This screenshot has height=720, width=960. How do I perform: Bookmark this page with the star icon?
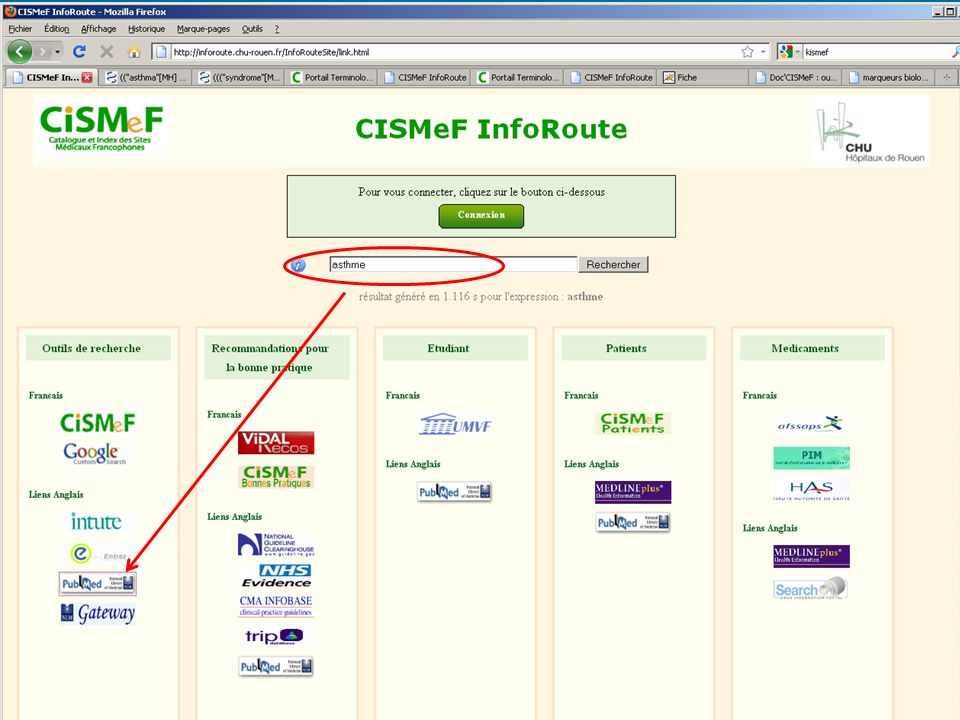click(748, 52)
